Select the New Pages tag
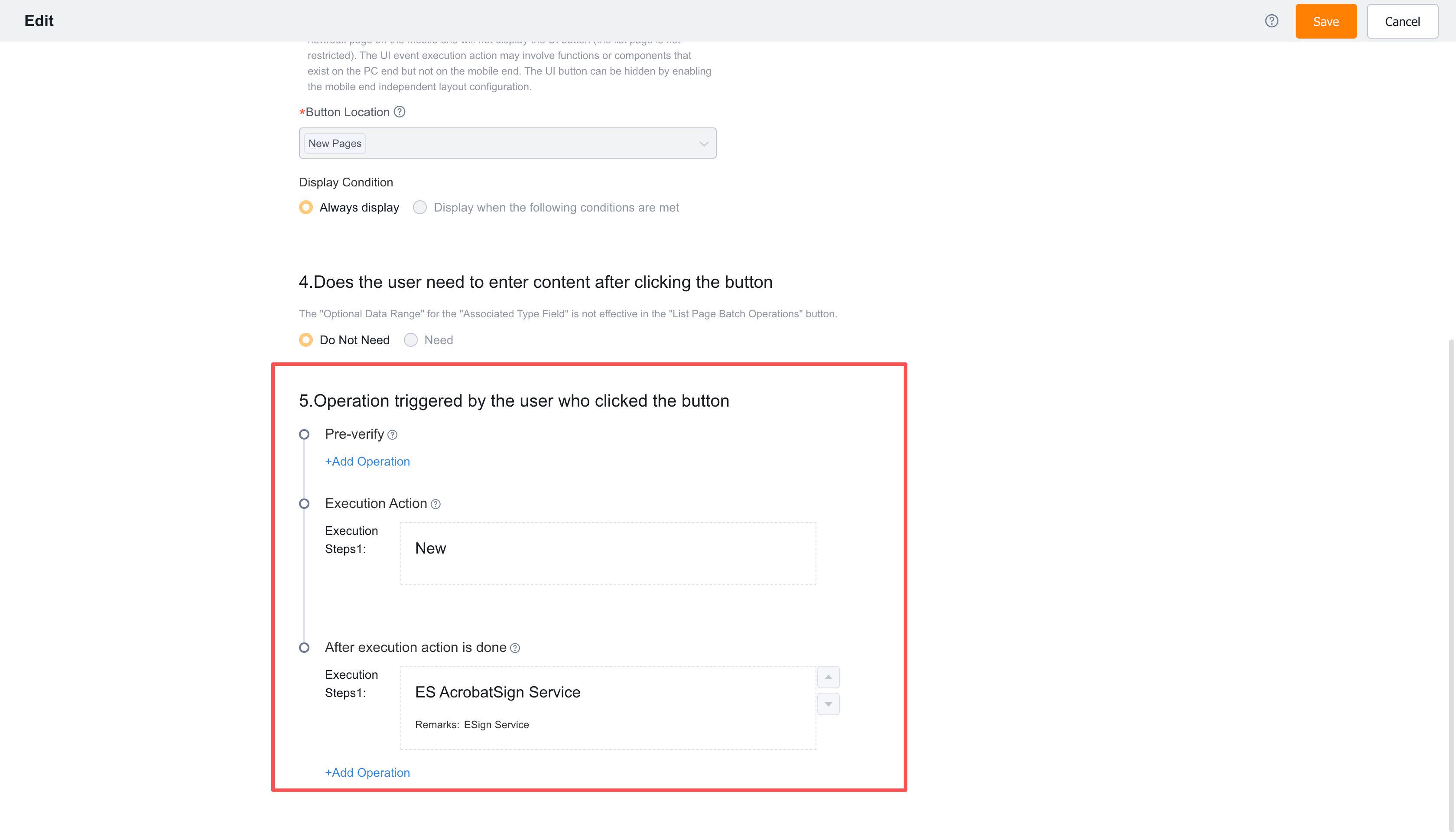The width and height of the screenshot is (1456, 834). tap(335, 143)
